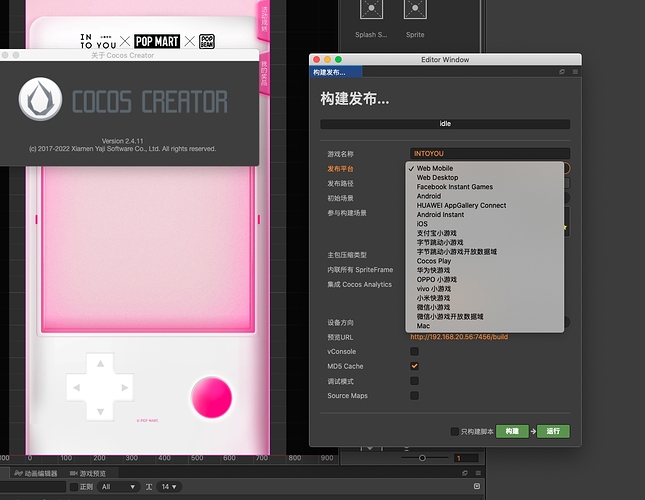Open the bottom panel menu icon

point(478,473)
